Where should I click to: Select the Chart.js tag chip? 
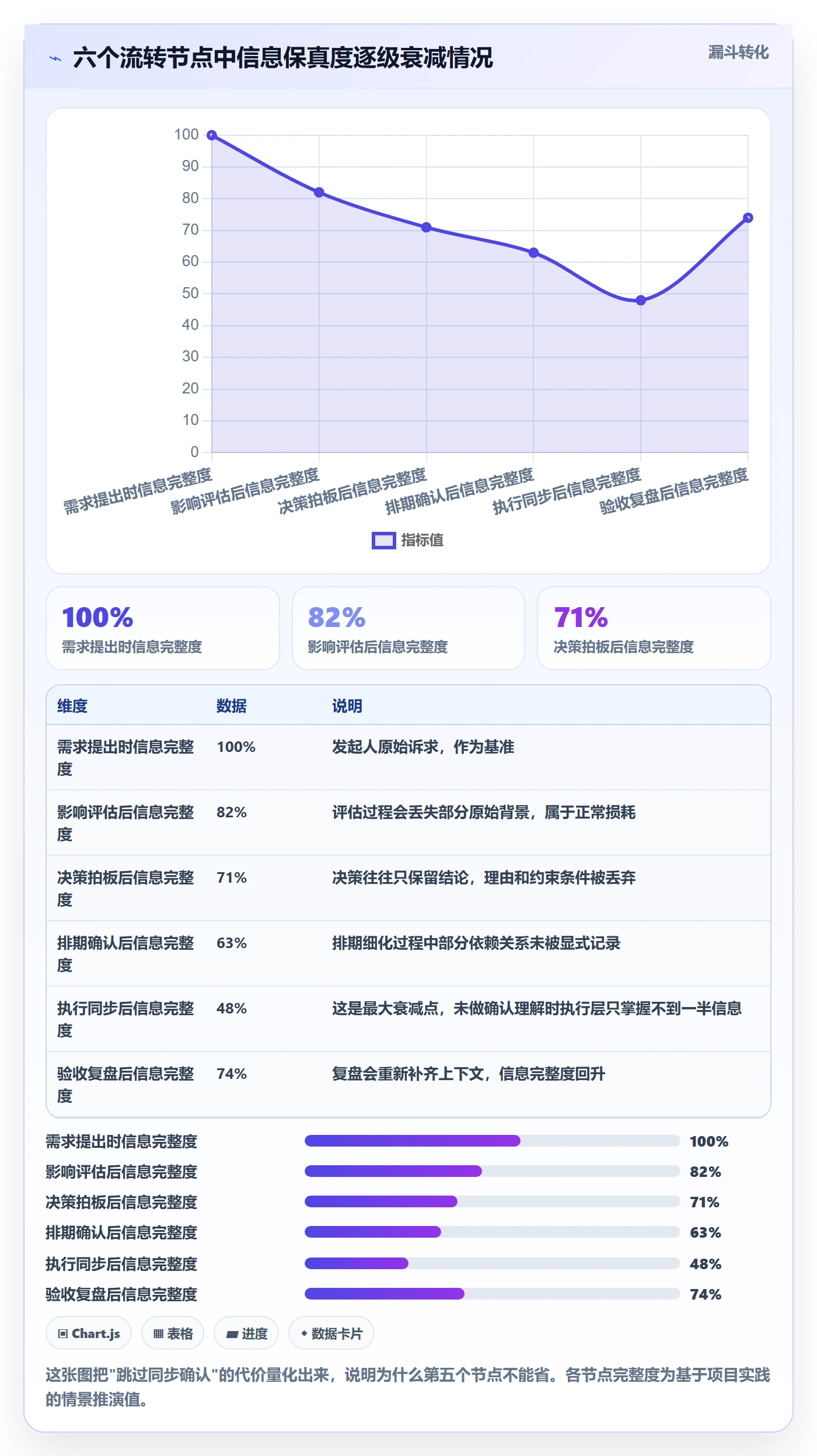tap(89, 1333)
